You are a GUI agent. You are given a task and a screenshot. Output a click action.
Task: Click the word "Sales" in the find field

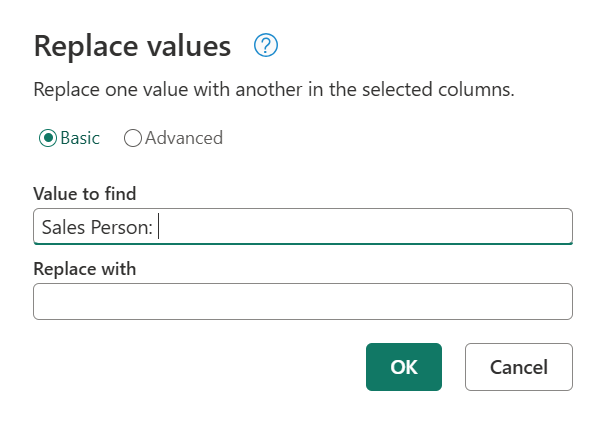(x=62, y=228)
